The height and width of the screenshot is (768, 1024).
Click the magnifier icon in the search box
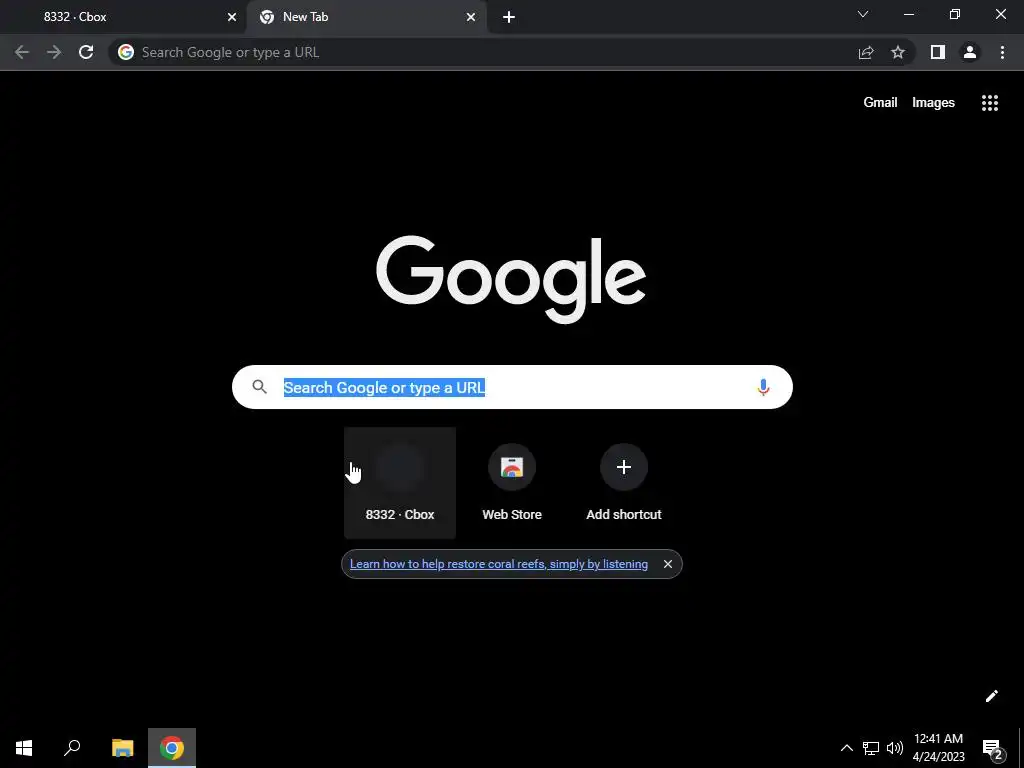(x=259, y=387)
